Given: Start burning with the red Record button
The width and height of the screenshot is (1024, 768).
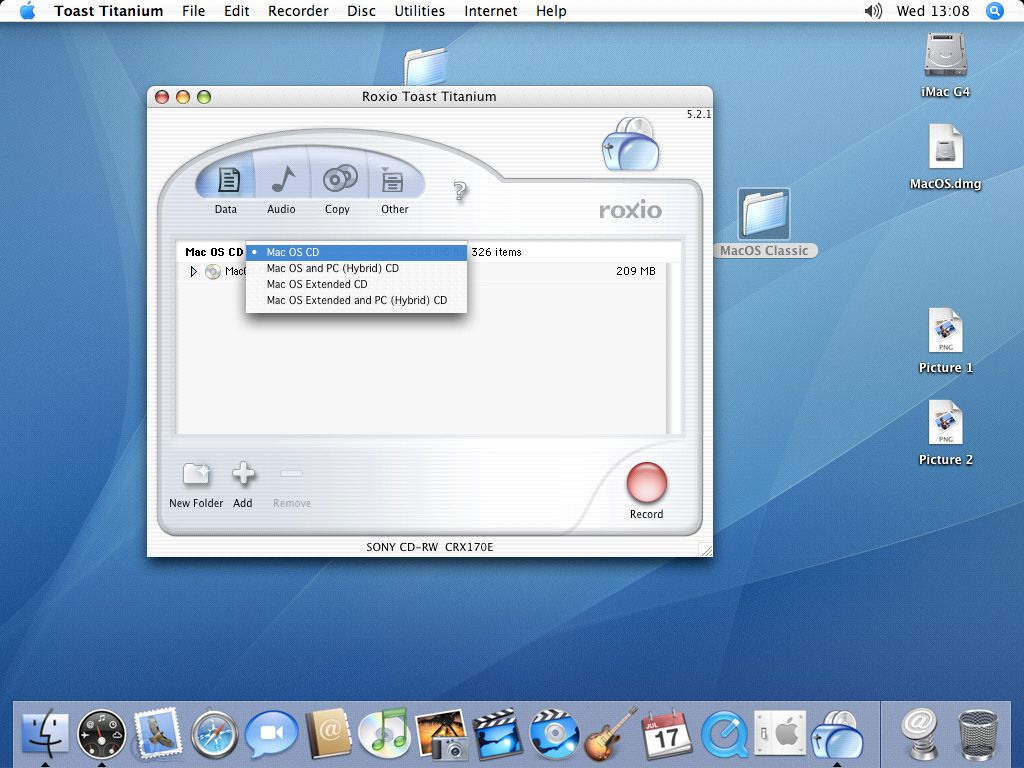Looking at the screenshot, I should tap(647, 483).
